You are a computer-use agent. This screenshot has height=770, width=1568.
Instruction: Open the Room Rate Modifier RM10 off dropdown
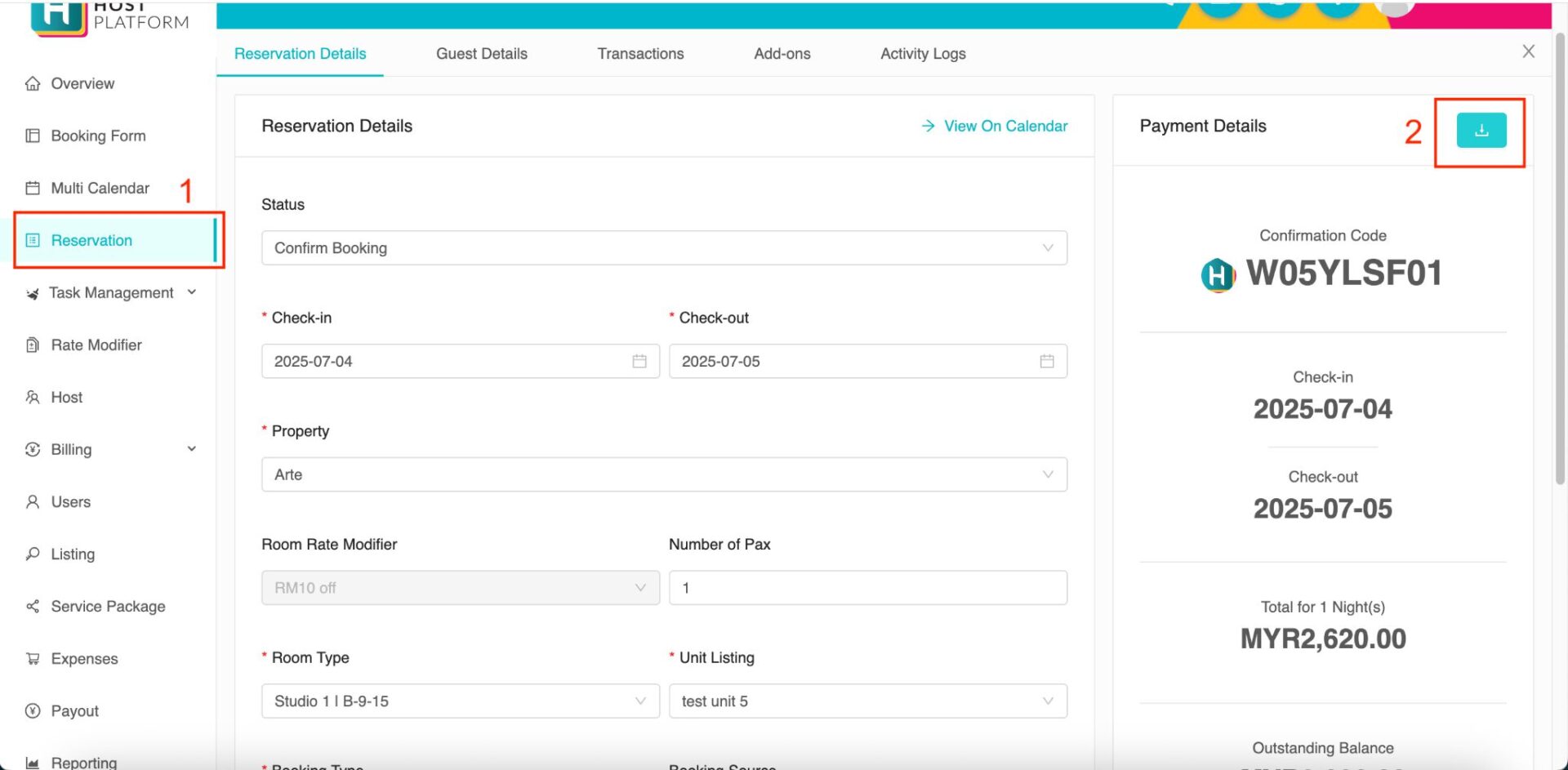[x=461, y=588]
